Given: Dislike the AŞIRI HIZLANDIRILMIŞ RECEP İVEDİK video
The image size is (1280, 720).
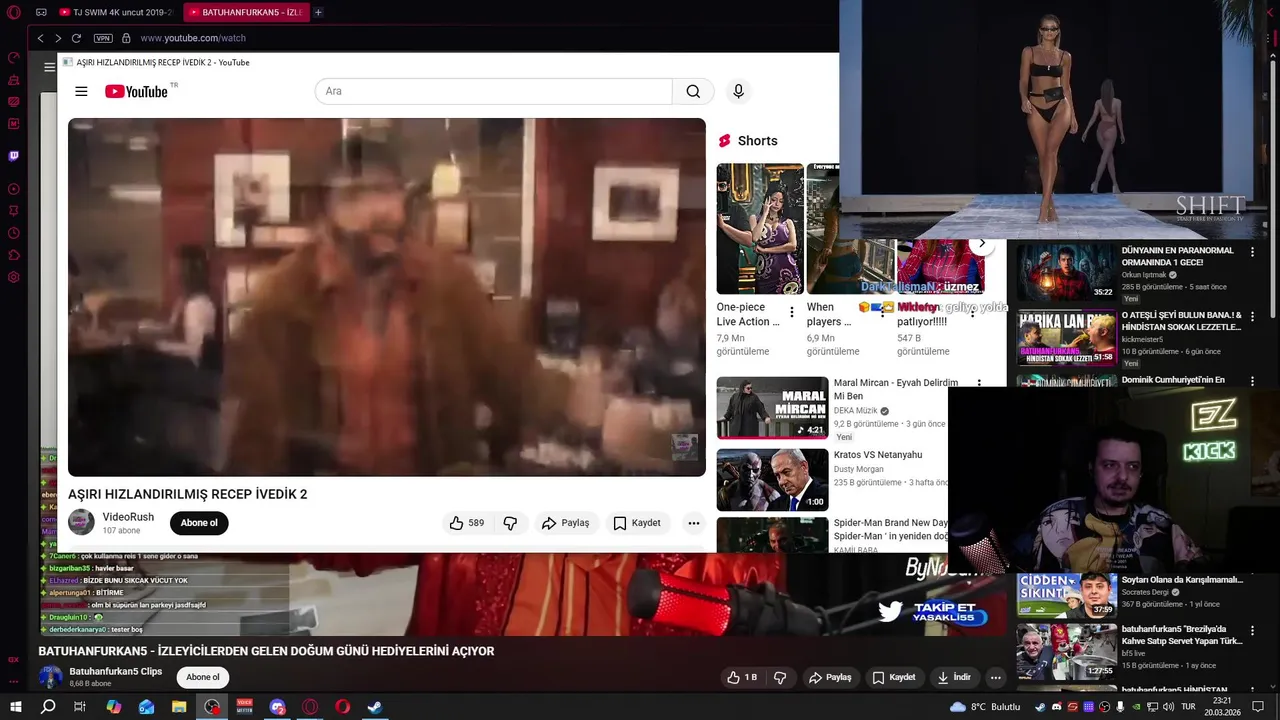Looking at the screenshot, I should coord(510,523).
